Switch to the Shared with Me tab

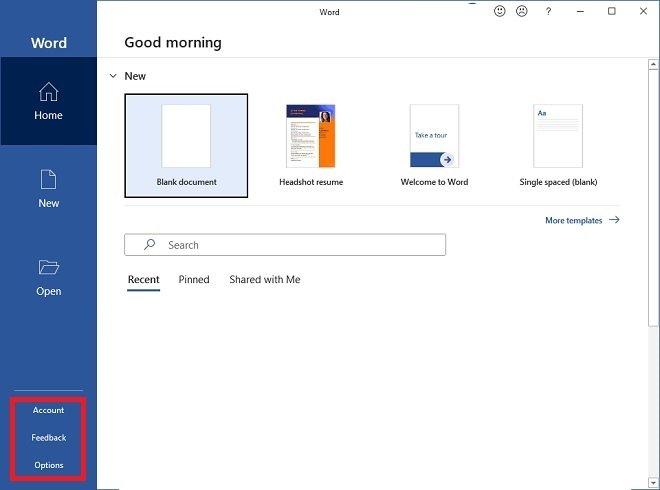pyautogui.click(x=265, y=280)
